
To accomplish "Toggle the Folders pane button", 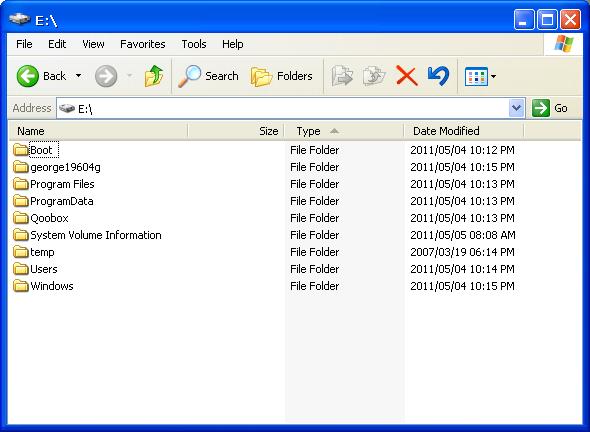I will pos(281,76).
